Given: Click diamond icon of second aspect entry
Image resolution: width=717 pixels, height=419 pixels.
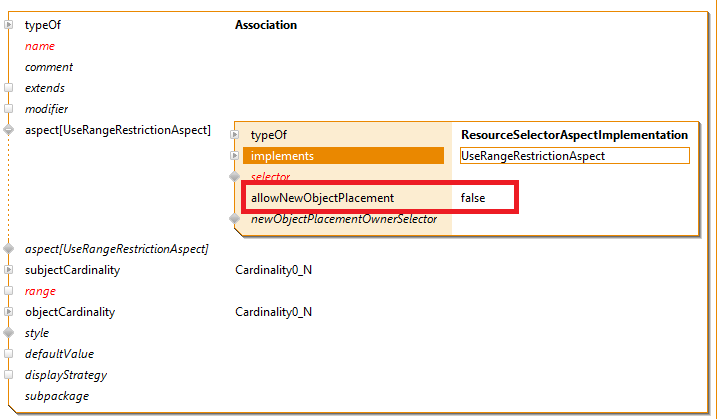Looking at the screenshot, I should (9, 249).
